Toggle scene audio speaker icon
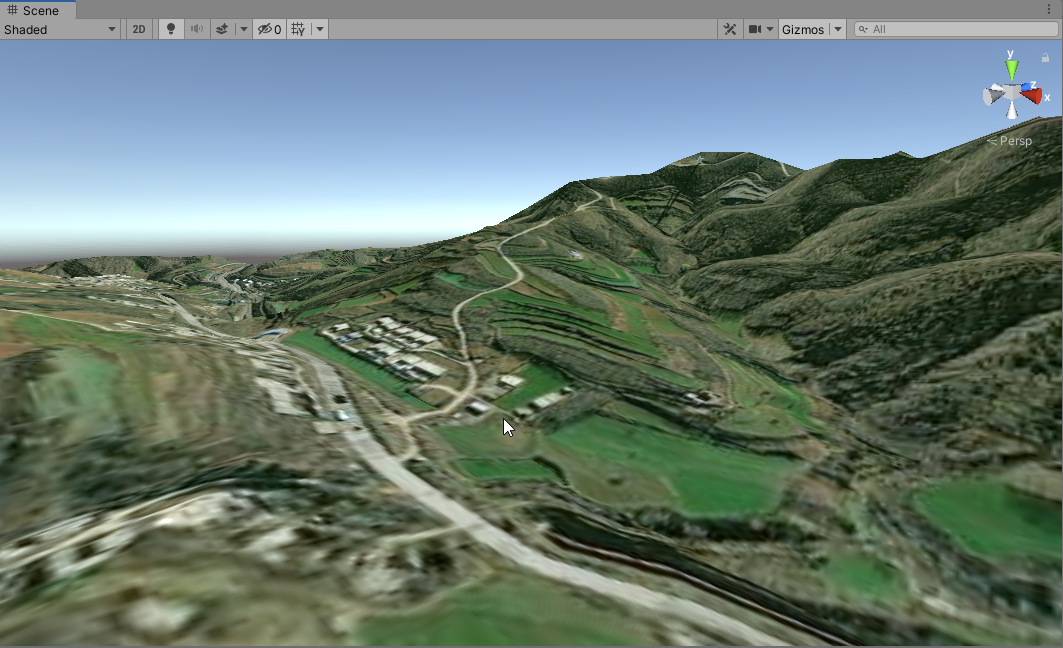The image size is (1063, 648). (x=197, y=29)
